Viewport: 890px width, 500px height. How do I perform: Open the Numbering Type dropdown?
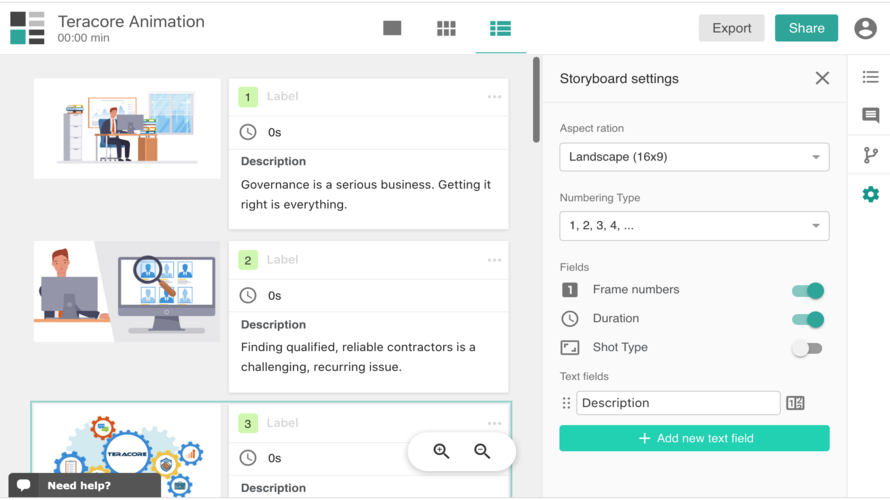click(x=694, y=226)
